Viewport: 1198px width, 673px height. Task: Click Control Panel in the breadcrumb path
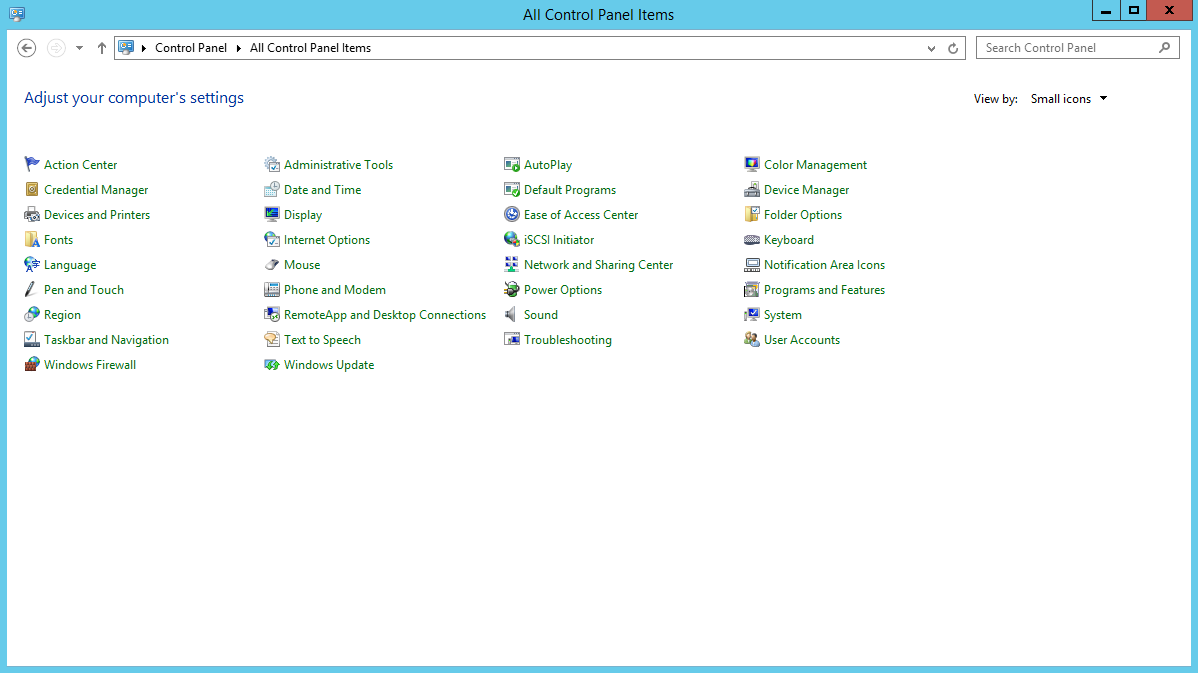(x=191, y=47)
